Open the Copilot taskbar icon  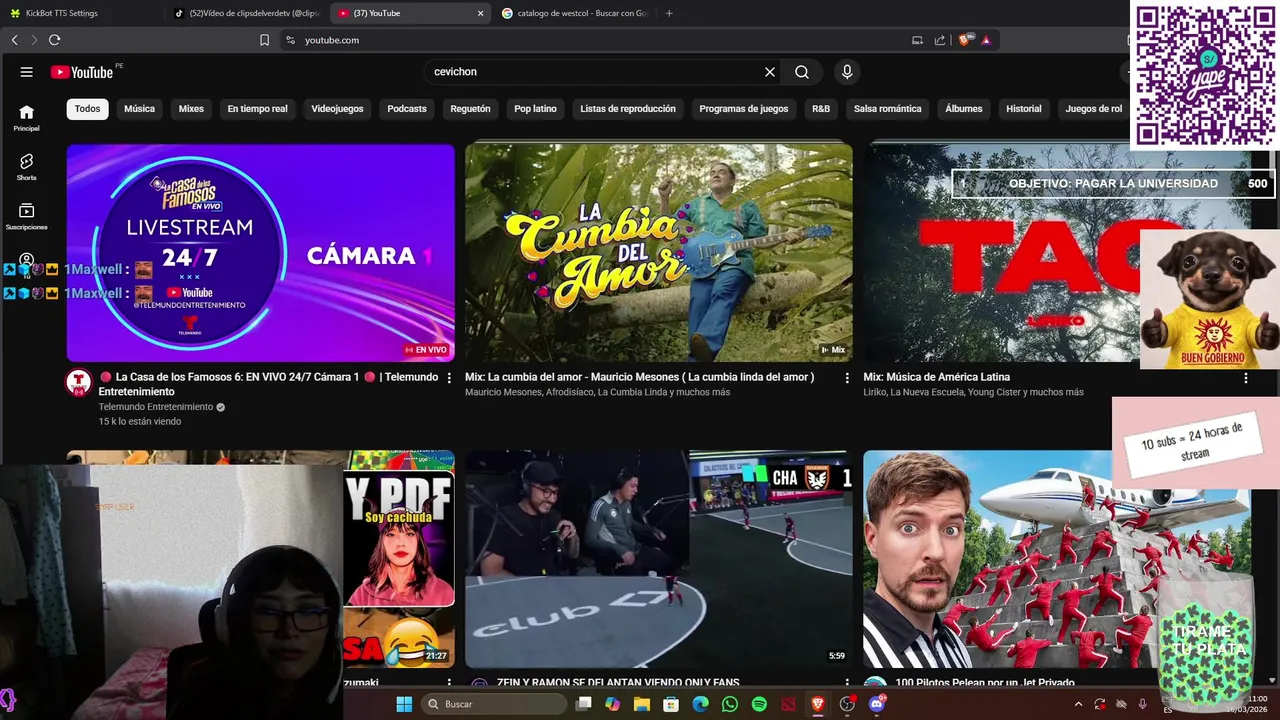click(x=612, y=704)
